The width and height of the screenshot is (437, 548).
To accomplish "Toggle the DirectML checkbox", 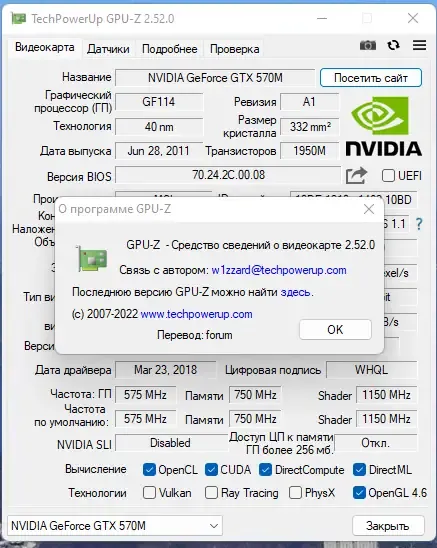I will coord(359,470).
